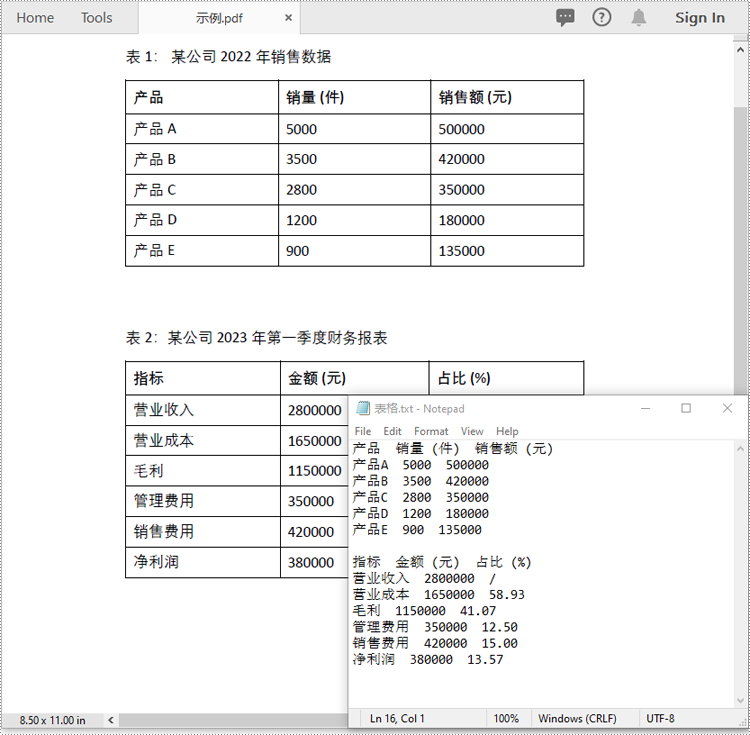The height and width of the screenshot is (735, 750).
Task: Open the Notepad Edit menu
Action: click(x=392, y=431)
